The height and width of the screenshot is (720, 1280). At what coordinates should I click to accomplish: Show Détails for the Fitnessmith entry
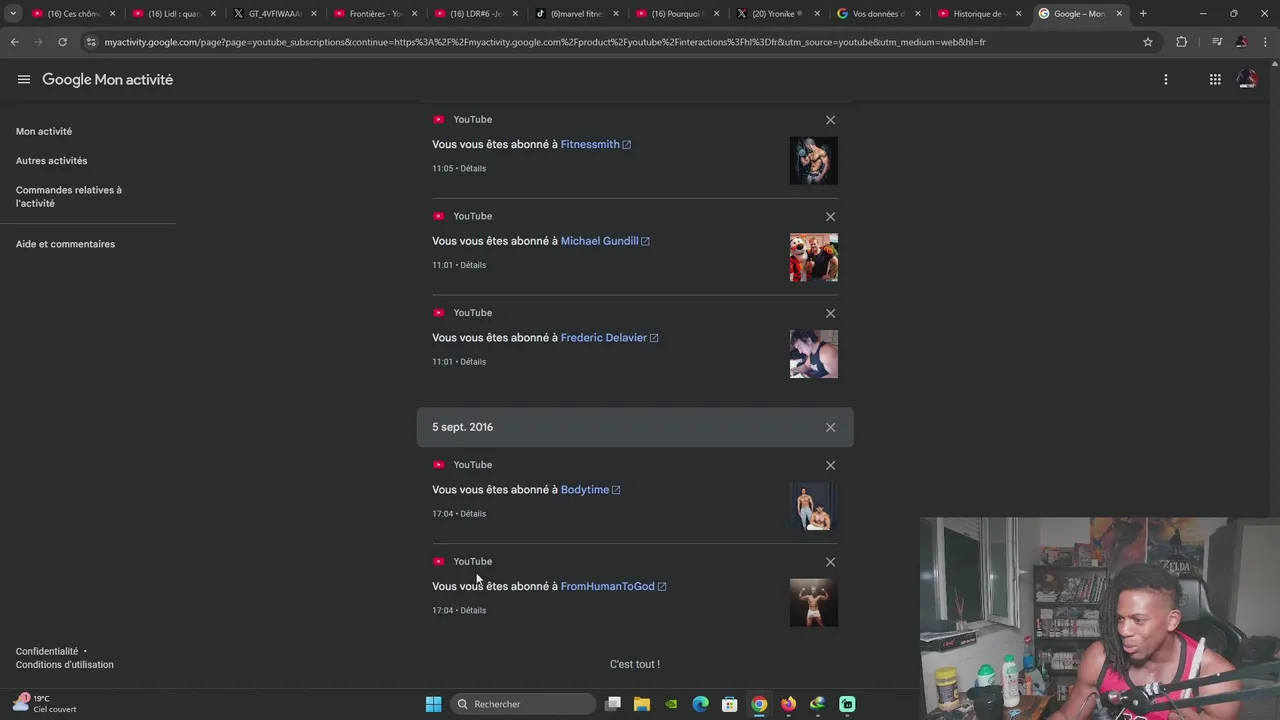click(473, 168)
